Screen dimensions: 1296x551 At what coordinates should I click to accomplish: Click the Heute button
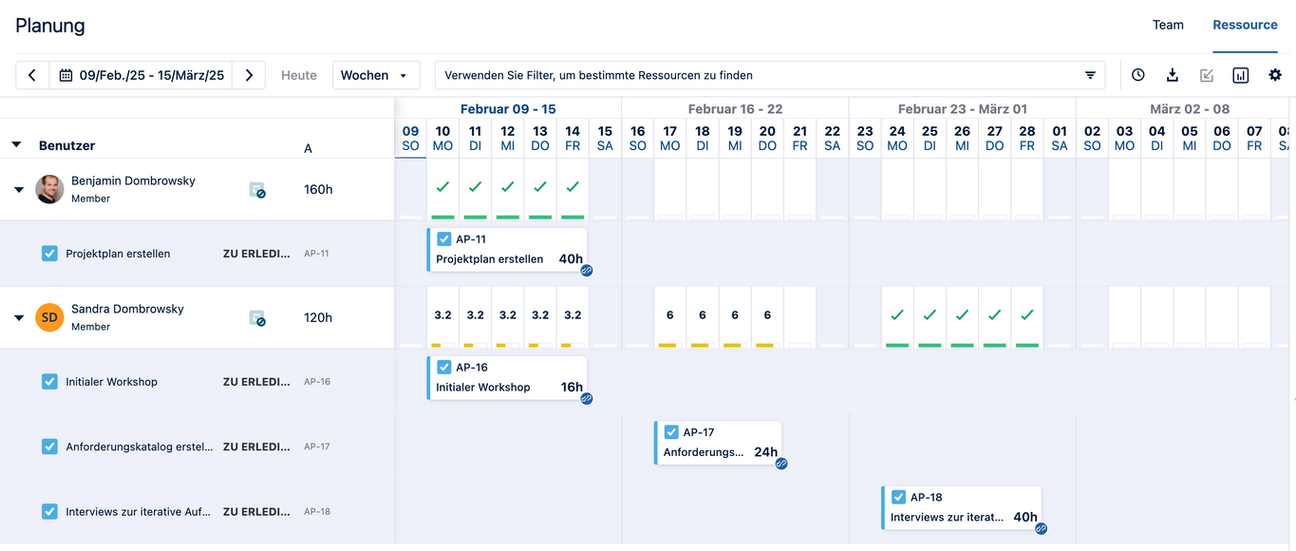(299, 75)
